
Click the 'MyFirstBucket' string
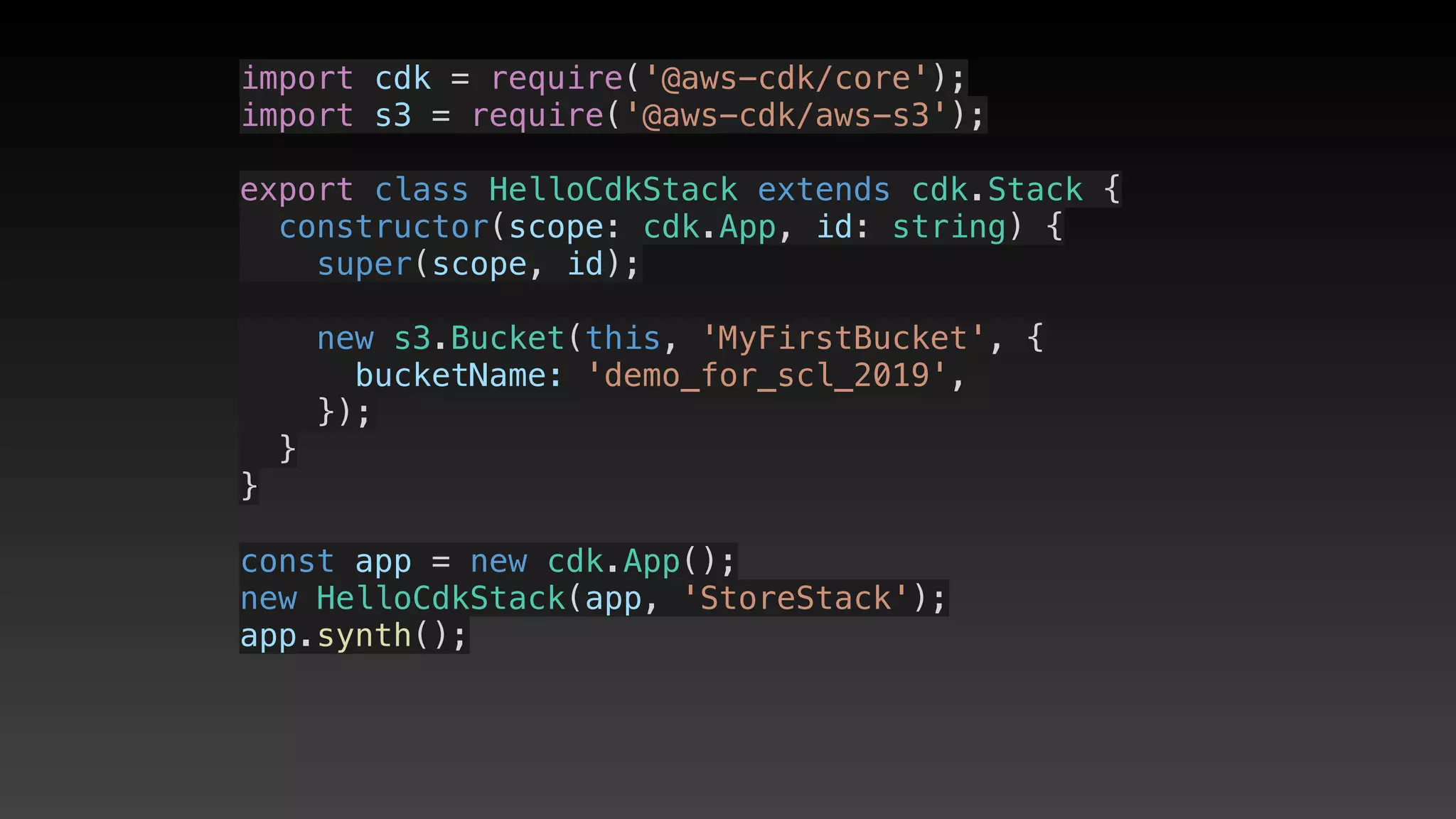click(843, 338)
